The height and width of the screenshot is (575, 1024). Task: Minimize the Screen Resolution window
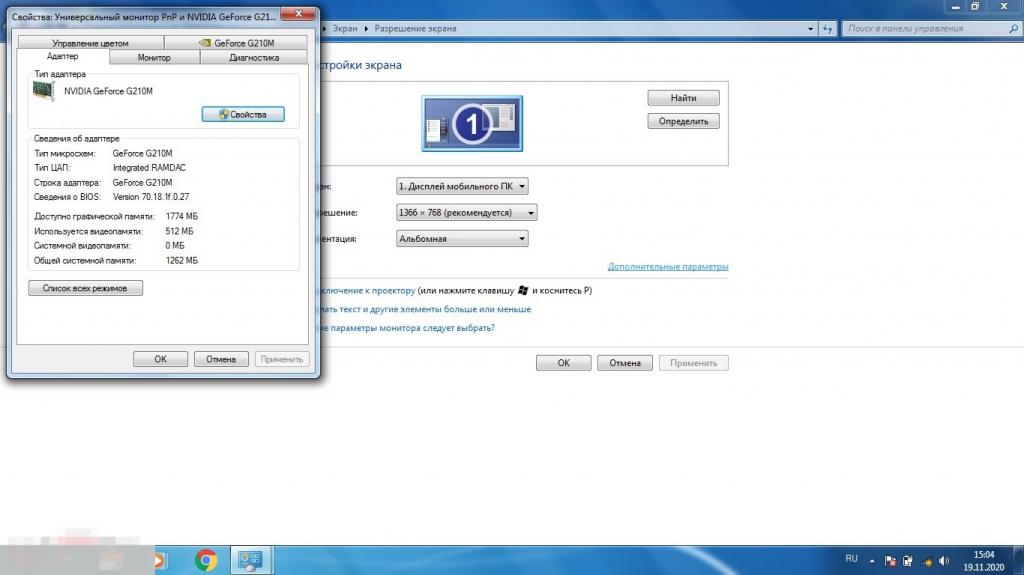click(956, 7)
